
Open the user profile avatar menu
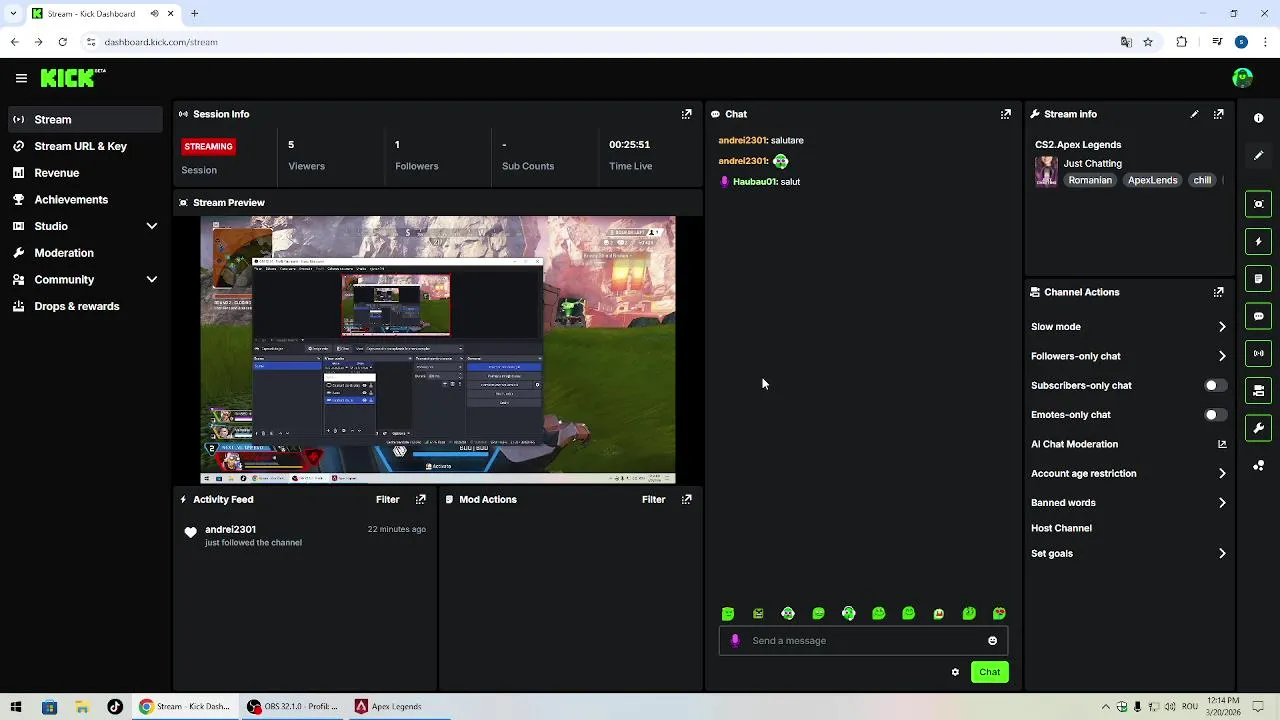(1242, 78)
